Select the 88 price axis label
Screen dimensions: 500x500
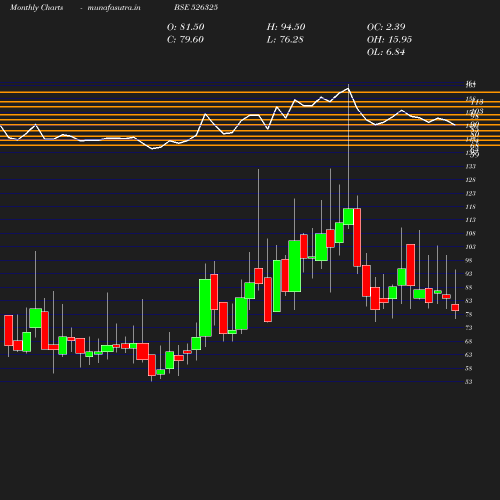pyautogui.click(x=469, y=288)
